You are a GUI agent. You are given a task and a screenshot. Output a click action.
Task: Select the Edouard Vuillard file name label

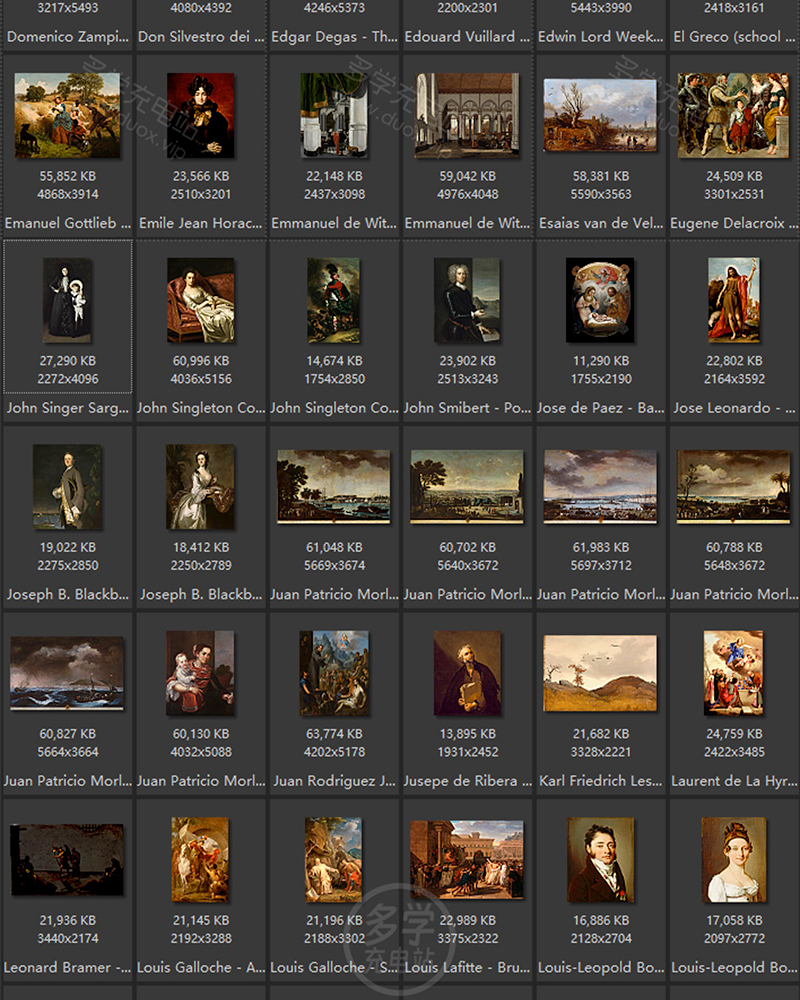[x=467, y=37]
